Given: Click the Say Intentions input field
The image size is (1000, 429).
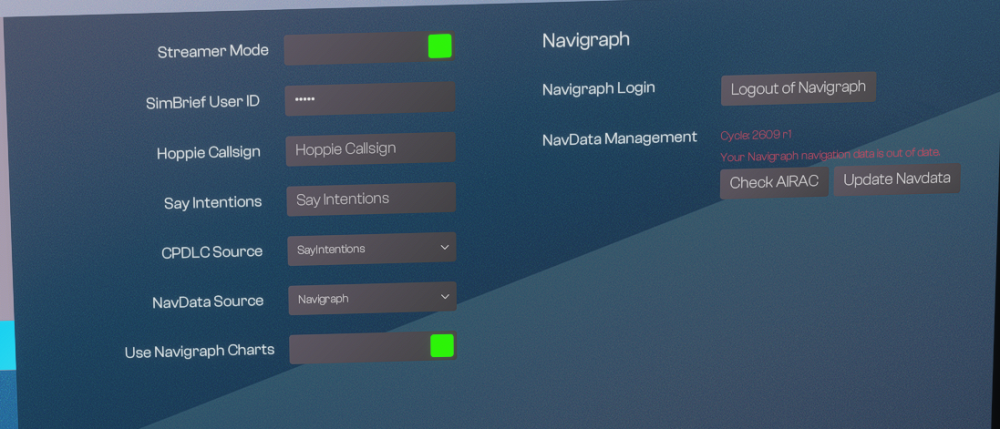Looking at the screenshot, I should pos(371,199).
